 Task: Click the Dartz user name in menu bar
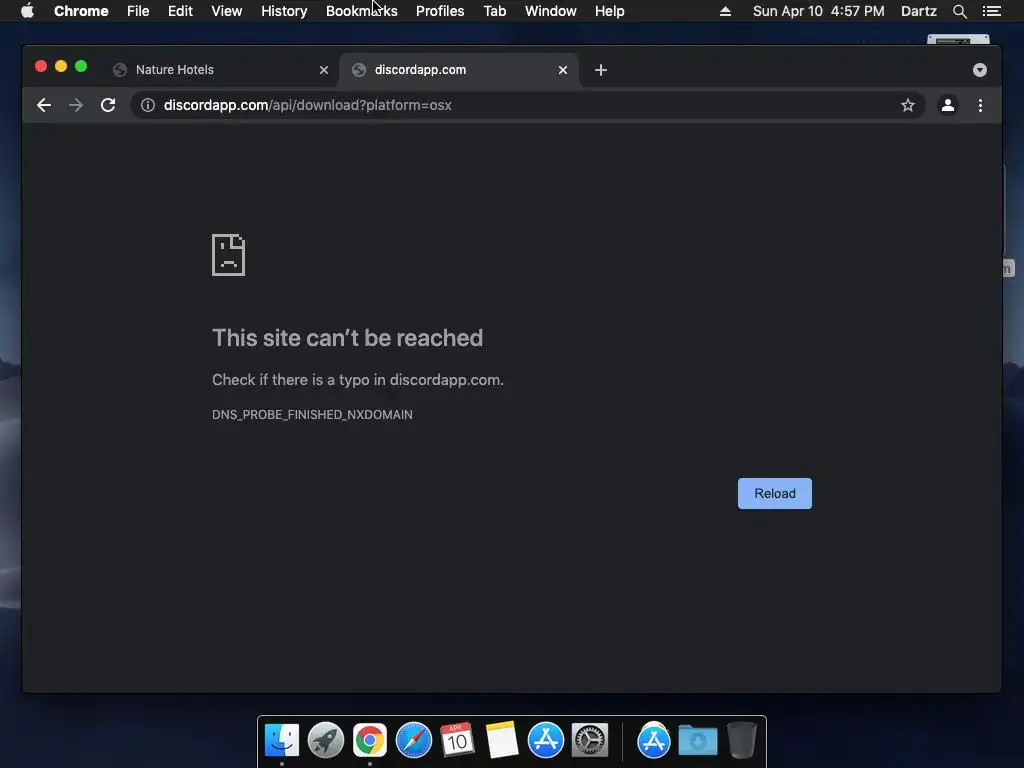tap(919, 11)
